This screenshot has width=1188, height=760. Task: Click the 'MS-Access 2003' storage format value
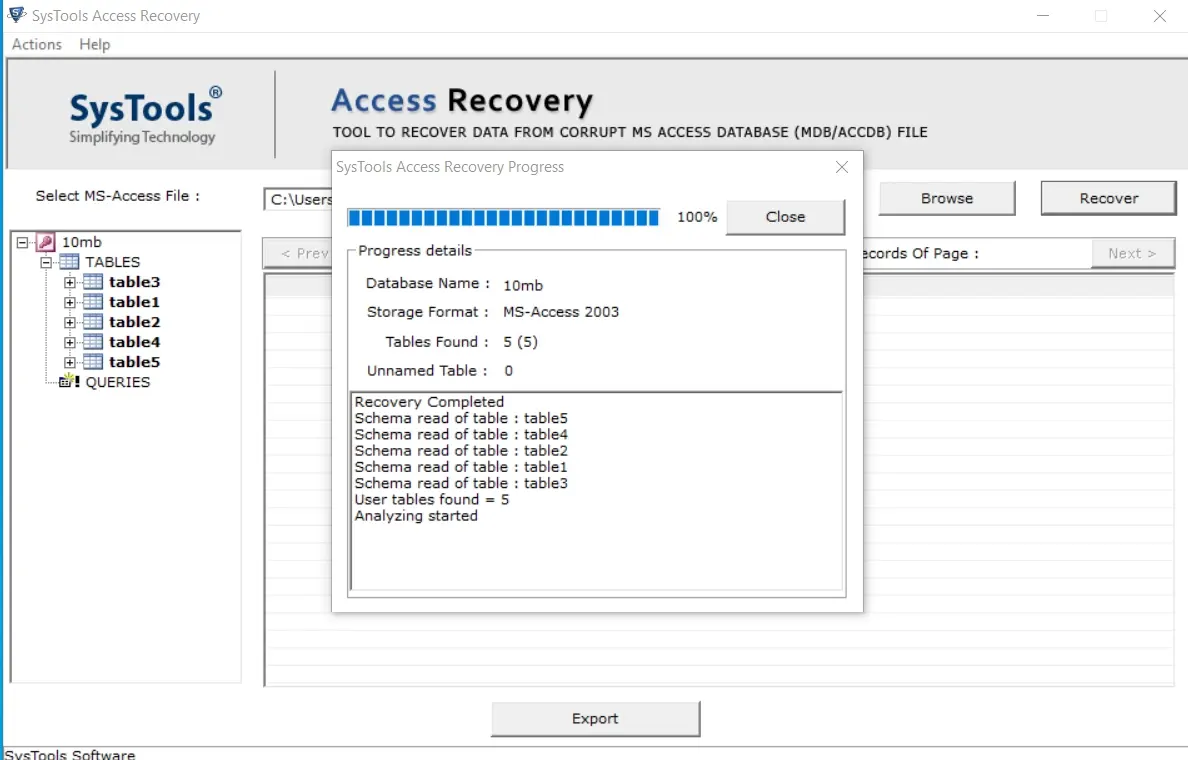[561, 312]
